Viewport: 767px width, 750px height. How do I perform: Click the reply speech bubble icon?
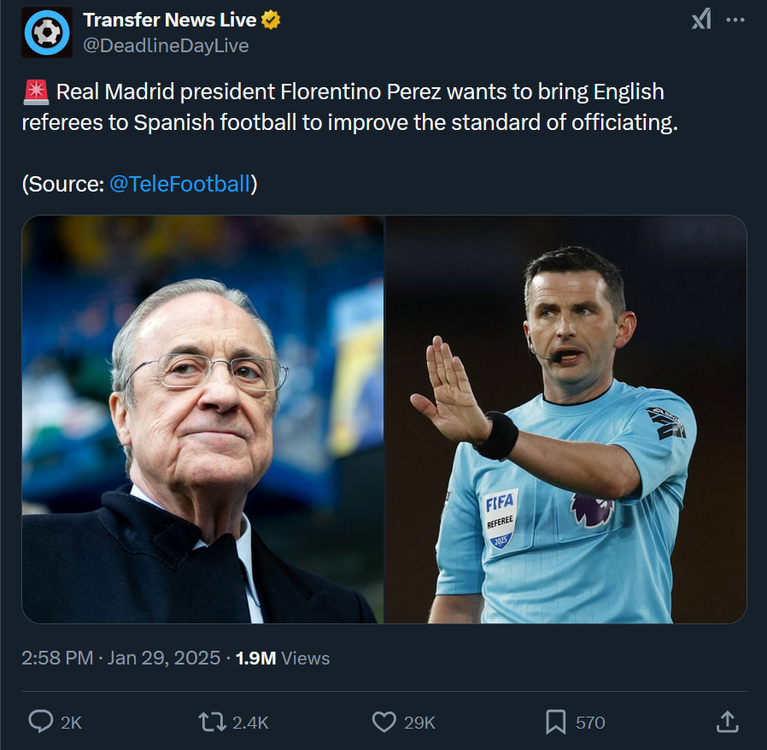pyautogui.click(x=41, y=722)
